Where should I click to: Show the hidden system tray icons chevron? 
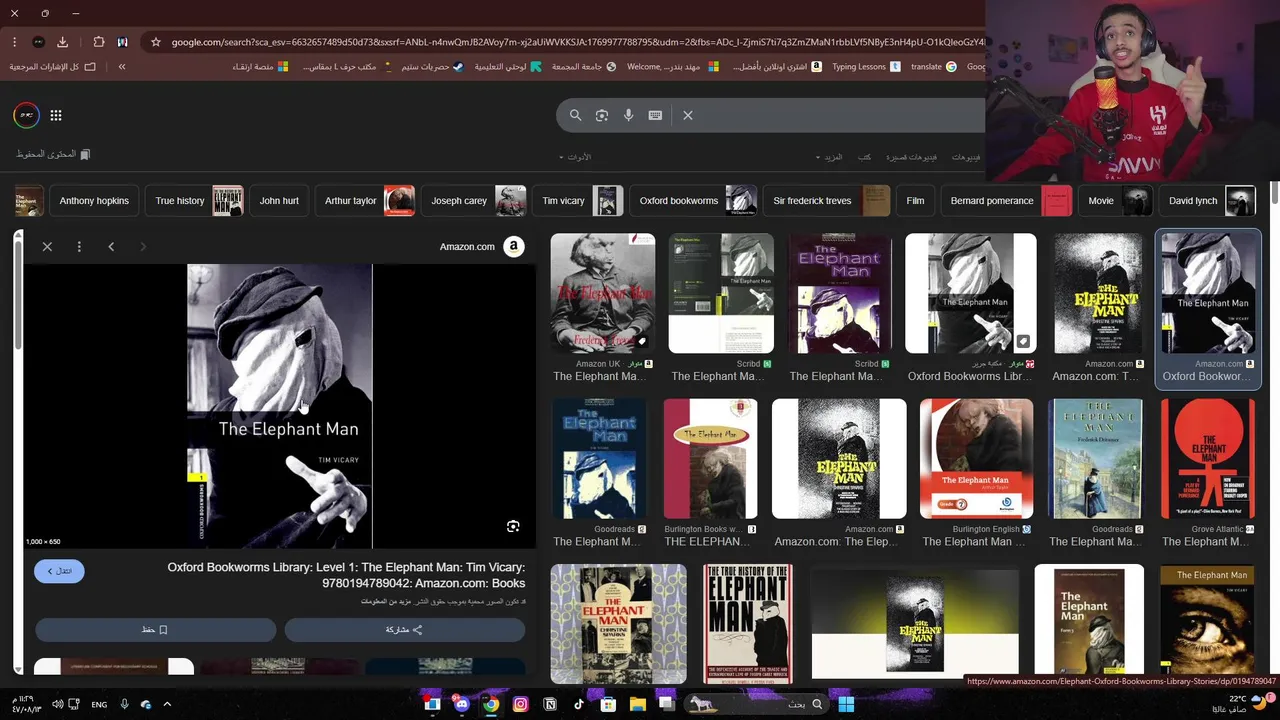tap(167, 704)
